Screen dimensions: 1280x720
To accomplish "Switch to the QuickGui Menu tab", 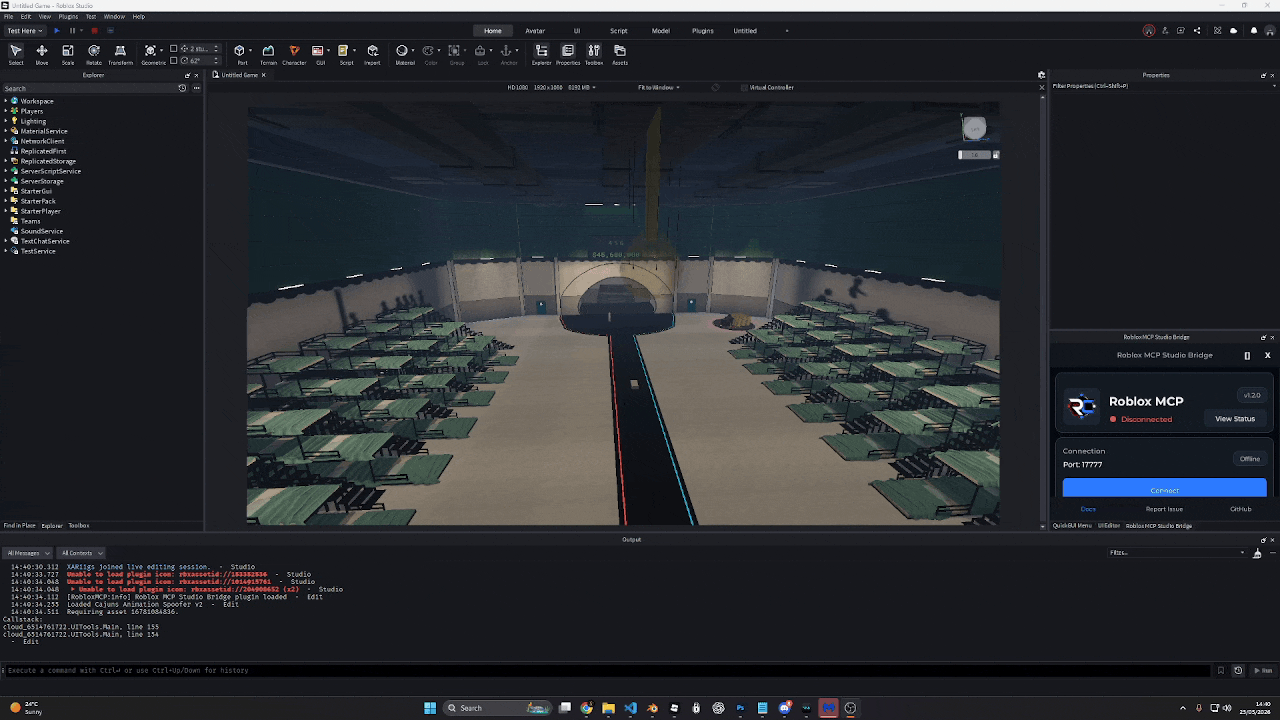I will pos(1072,525).
